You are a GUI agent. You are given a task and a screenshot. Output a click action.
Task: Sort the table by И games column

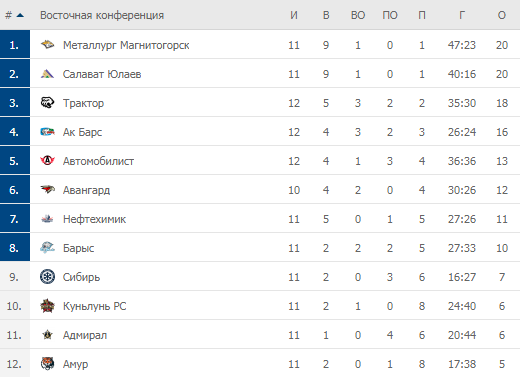pyautogui.click(x=294, y=15)
